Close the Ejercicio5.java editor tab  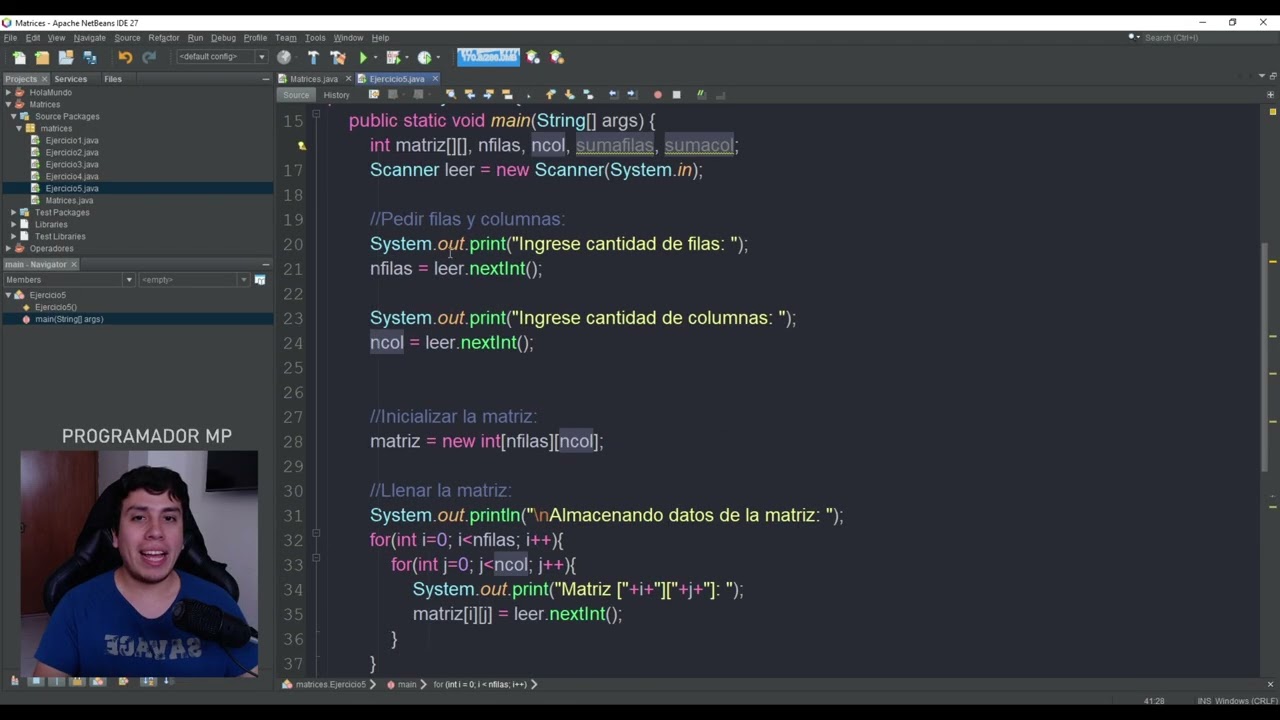(x=435, y=79)
